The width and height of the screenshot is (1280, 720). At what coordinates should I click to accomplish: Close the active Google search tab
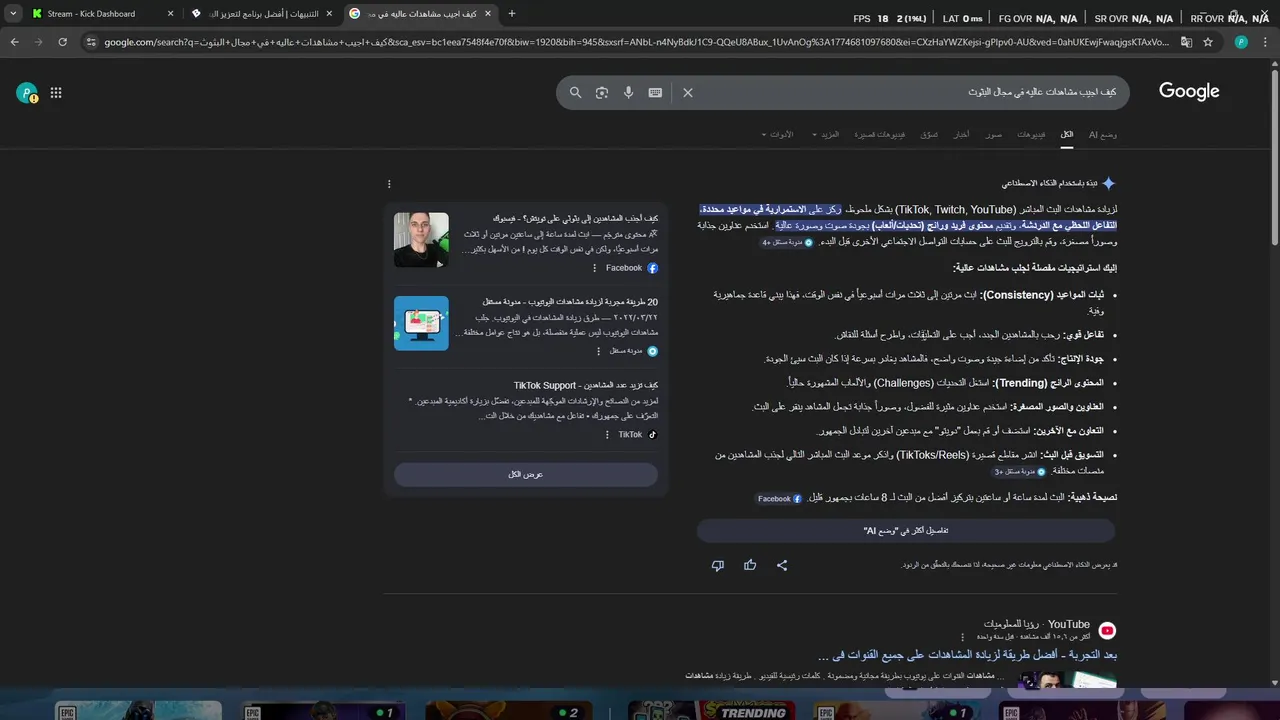[489, 14]
